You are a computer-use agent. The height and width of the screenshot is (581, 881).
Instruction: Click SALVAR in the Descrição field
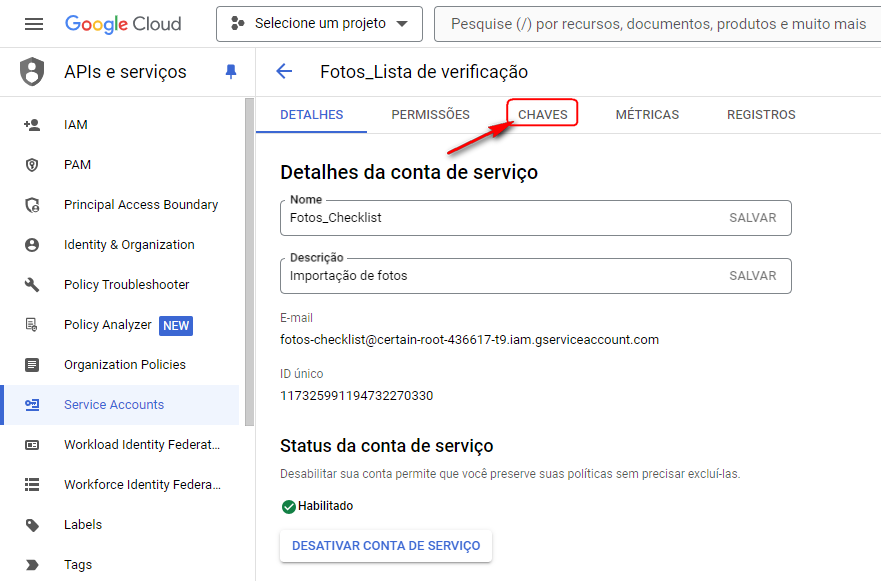[753, 276]
